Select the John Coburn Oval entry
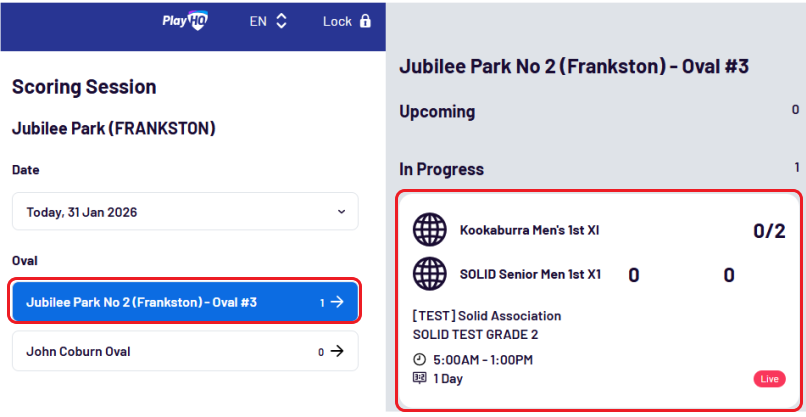The image size is (806, 417). (x=160, y=351)
